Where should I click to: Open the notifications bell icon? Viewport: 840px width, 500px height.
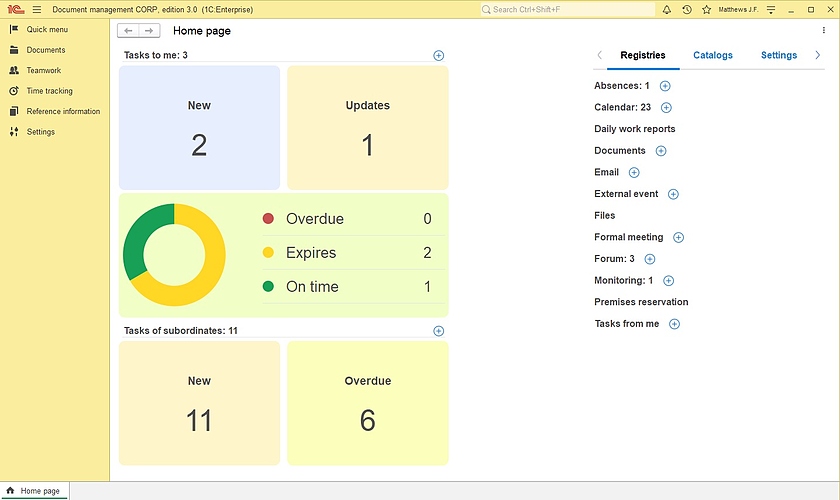pyautogui.click(x=667, y=9)
